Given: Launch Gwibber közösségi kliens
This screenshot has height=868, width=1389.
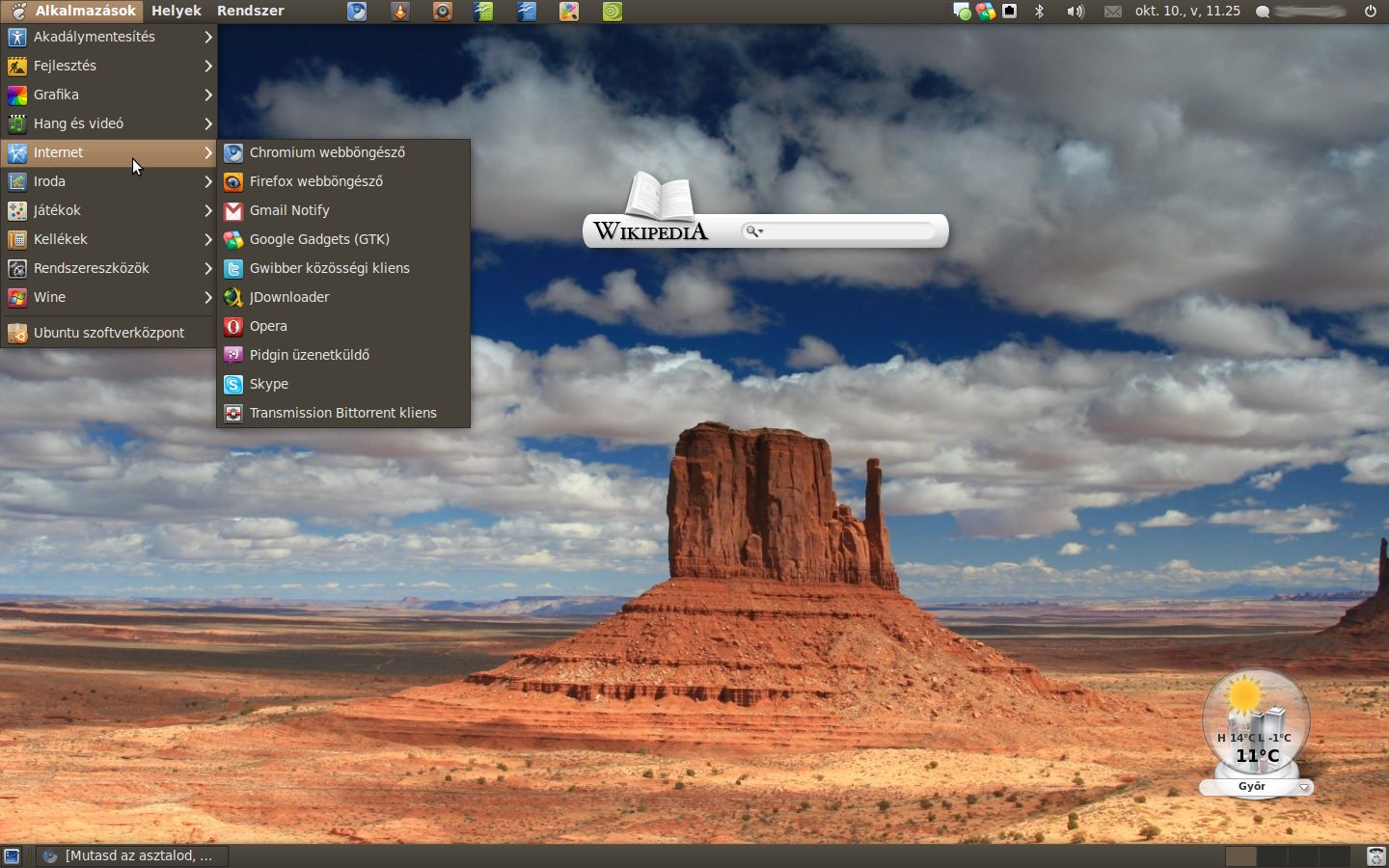Looking at the screenshot, I should 343,268.
